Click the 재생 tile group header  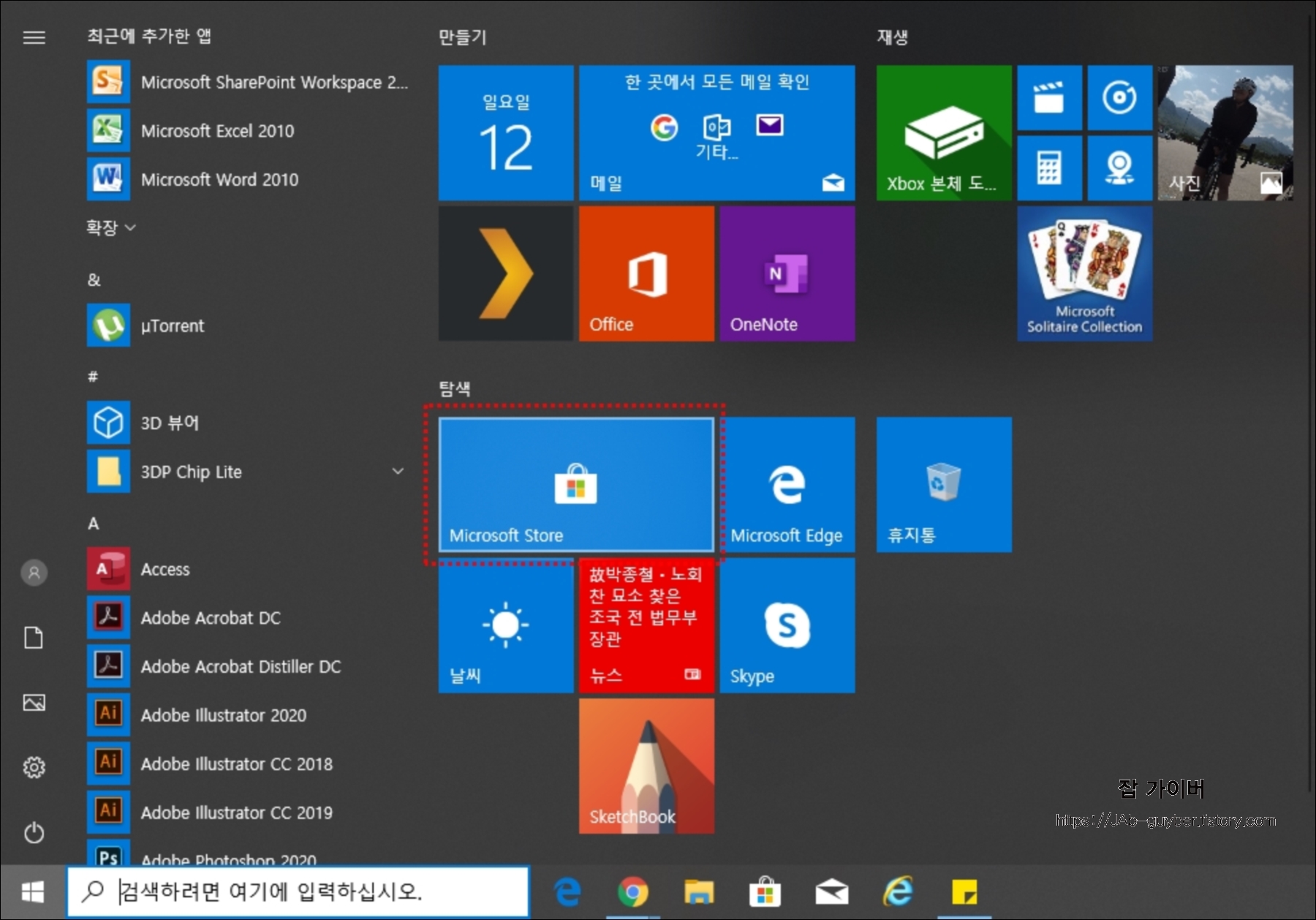[892, 37]
